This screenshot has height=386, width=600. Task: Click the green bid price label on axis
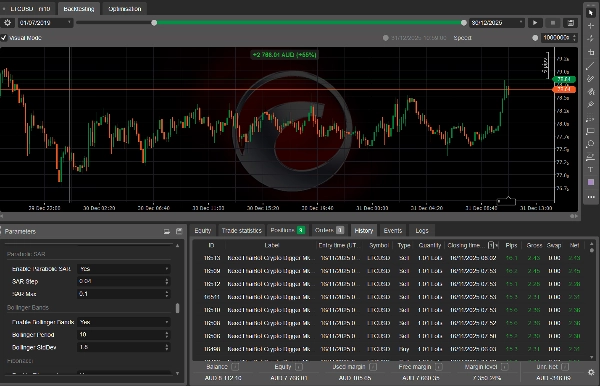click(x=564, y=79)
